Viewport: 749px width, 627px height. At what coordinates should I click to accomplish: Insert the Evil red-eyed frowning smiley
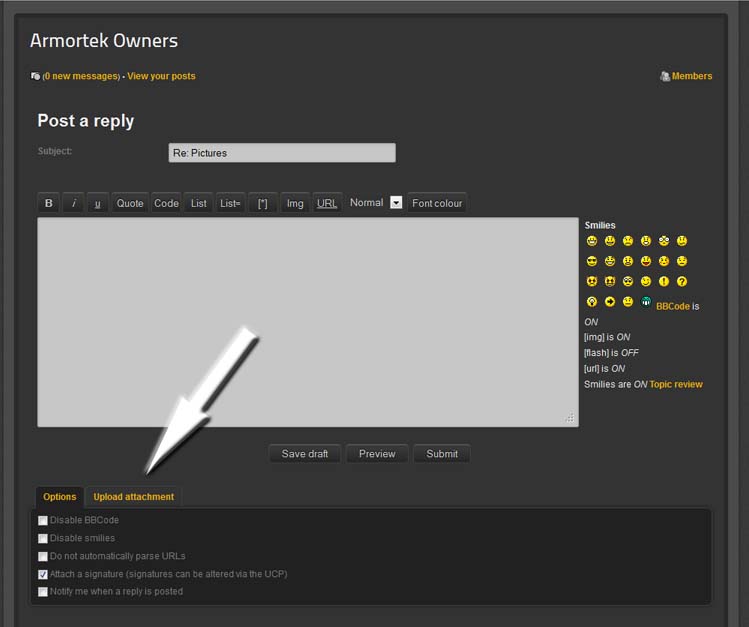tap(592, 281)
